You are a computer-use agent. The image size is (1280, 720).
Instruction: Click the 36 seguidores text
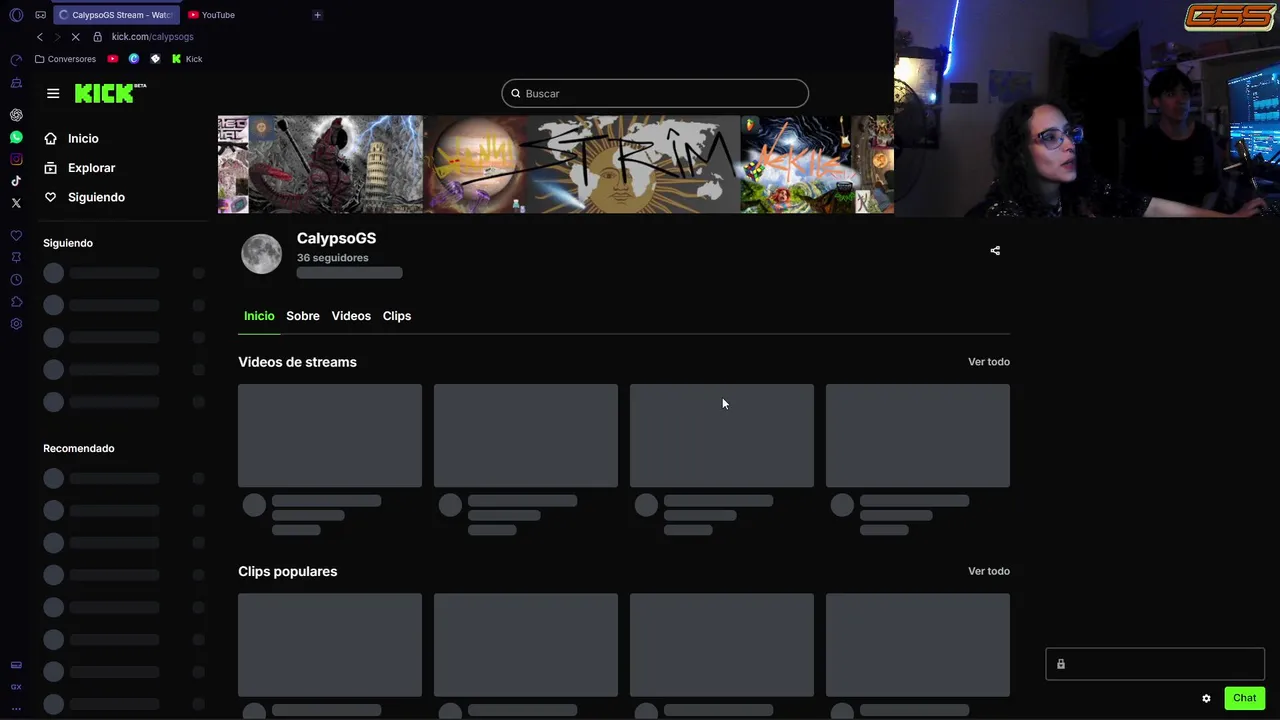(x=332, y=258)
